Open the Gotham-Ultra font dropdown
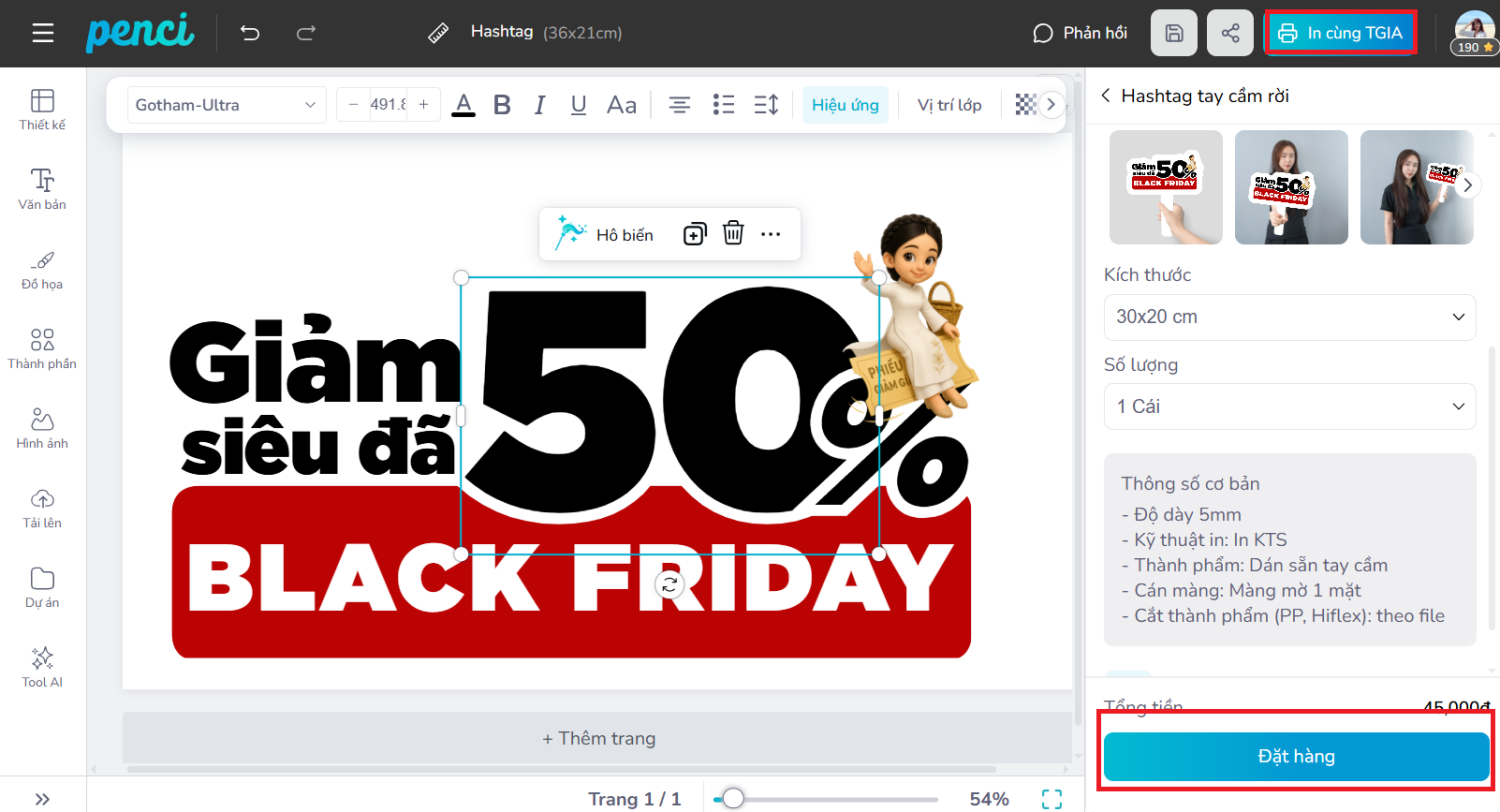Image resolution: width=1500 pixels, height=812 pixels. [x=226, y=104]
